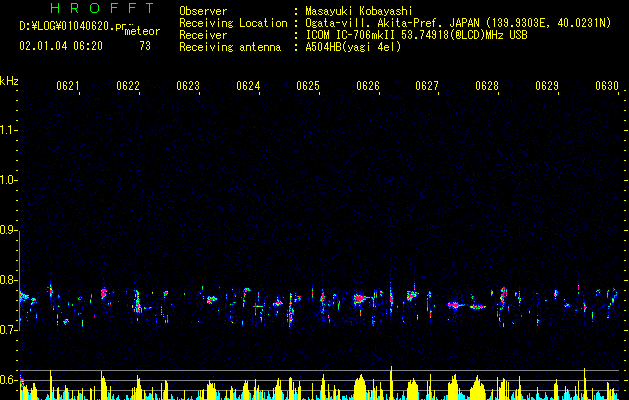
Task: Click the 1.0 kHz axis label
Action: pos(7,180)
